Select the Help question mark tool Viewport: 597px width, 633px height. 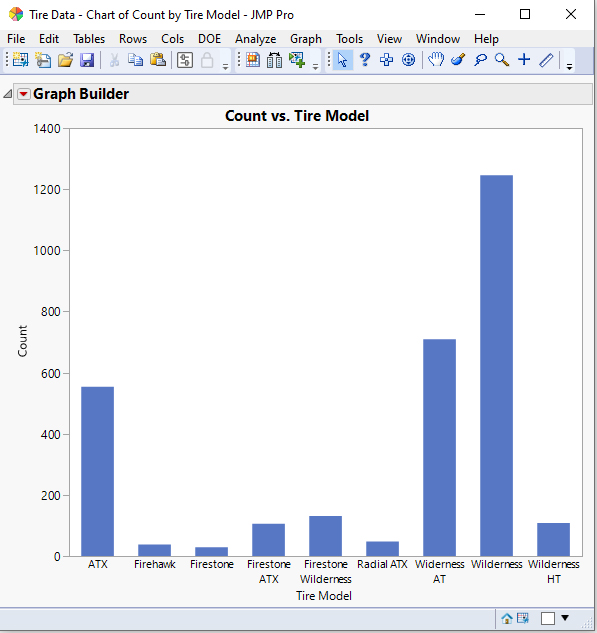365,60
